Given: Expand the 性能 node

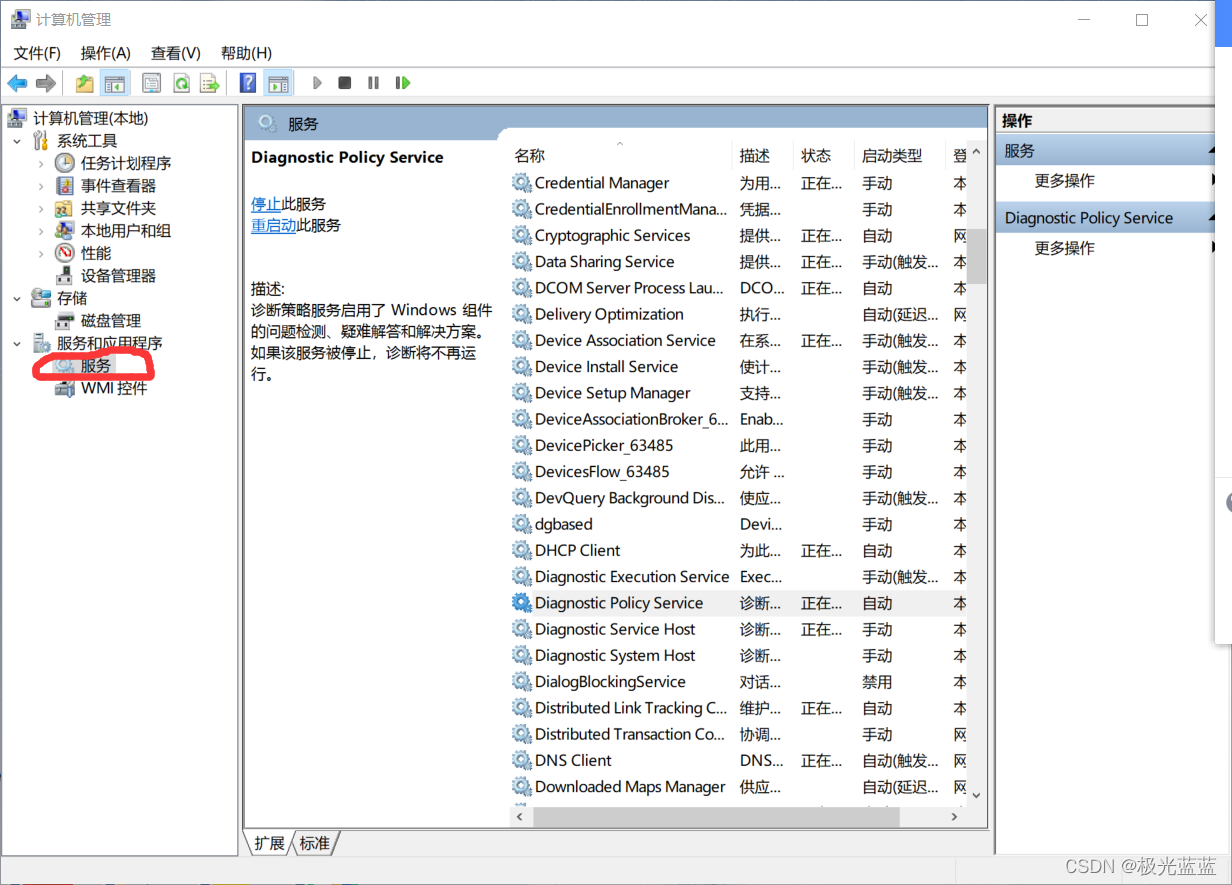Looking at the screenshot, I should (41, 253).
